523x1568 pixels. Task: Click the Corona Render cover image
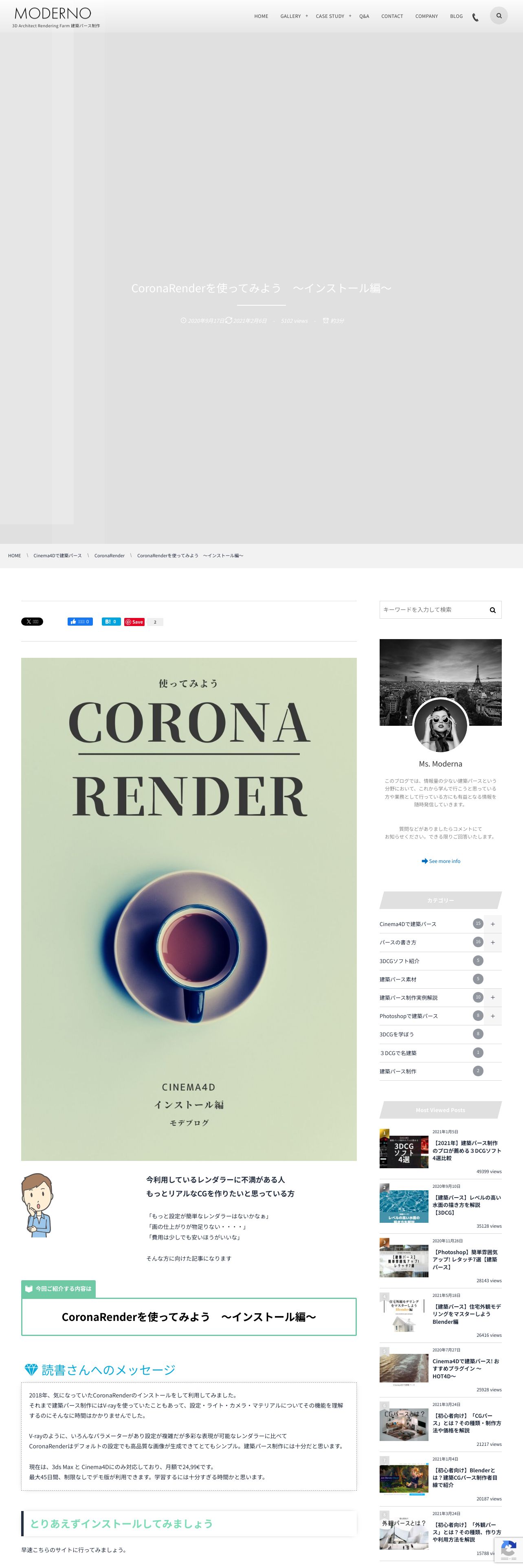coord(189,909)
